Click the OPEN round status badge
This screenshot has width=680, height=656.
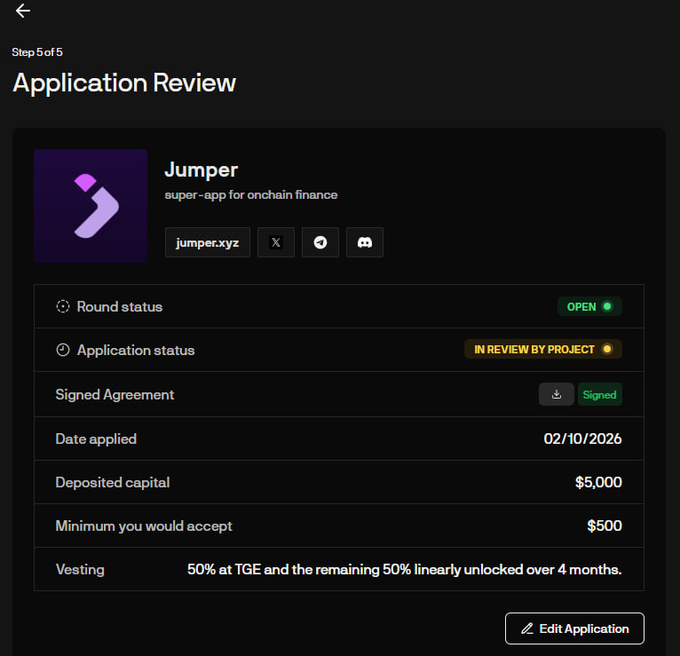pos(590,307)
